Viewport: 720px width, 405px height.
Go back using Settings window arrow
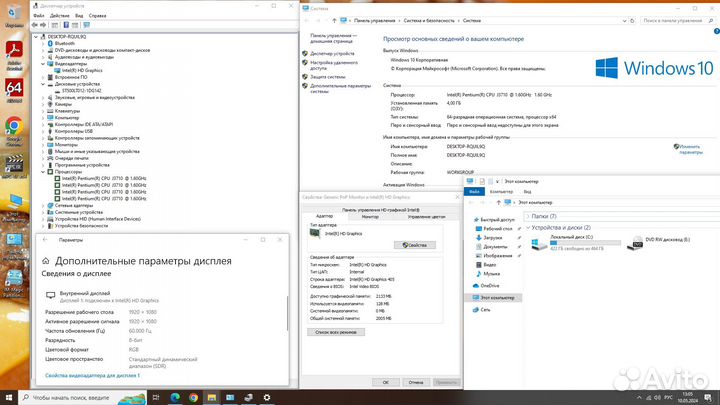(45, 240)
